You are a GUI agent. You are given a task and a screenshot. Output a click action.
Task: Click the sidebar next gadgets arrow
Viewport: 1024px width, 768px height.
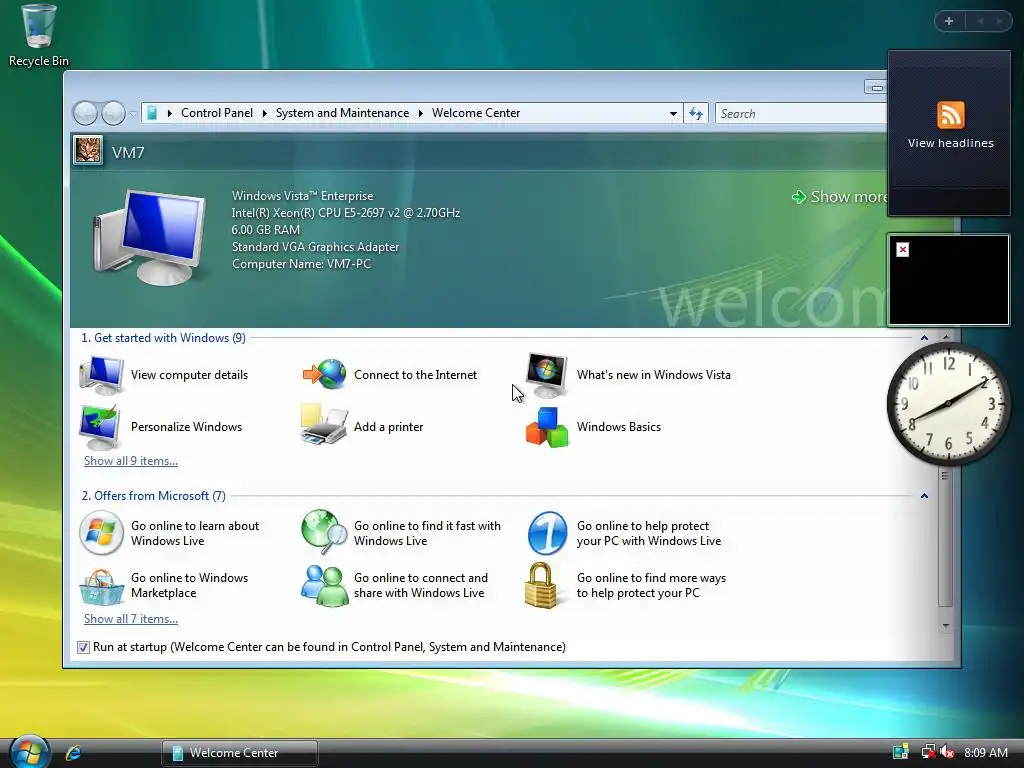click(999, 21)
